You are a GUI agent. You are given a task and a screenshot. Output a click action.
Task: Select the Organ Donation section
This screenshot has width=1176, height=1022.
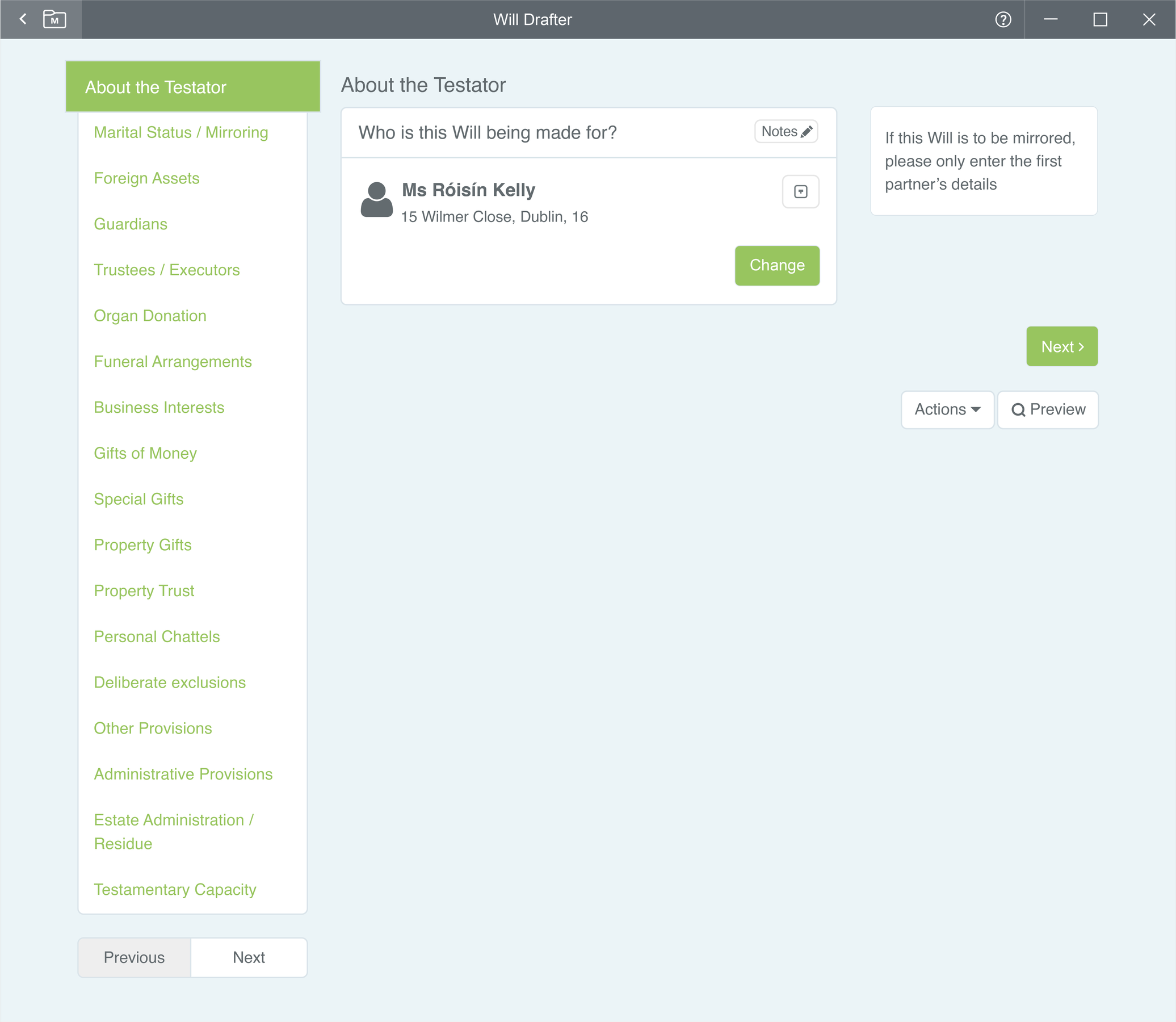150,315
